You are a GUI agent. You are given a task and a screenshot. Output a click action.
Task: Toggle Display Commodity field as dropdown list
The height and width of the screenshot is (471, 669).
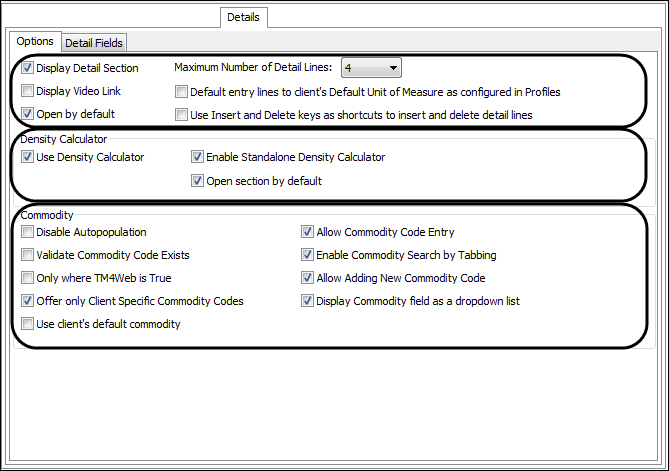pos(307,301)
